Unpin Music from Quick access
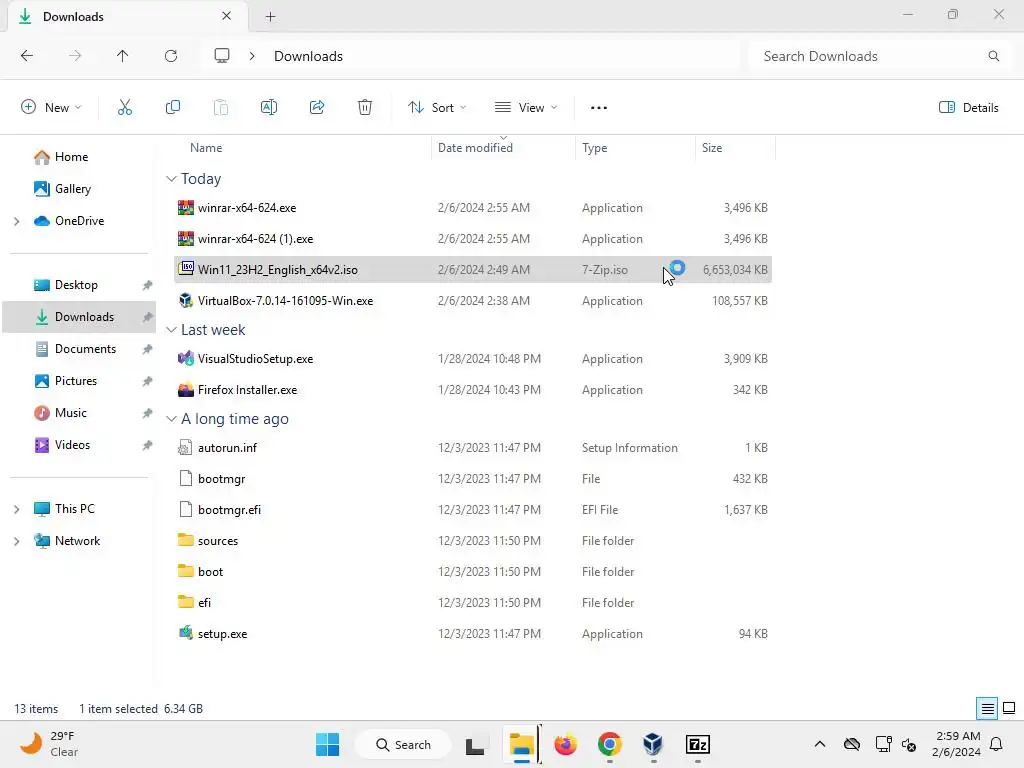This screenshot has width=1024, height=768. coord(148,413)
